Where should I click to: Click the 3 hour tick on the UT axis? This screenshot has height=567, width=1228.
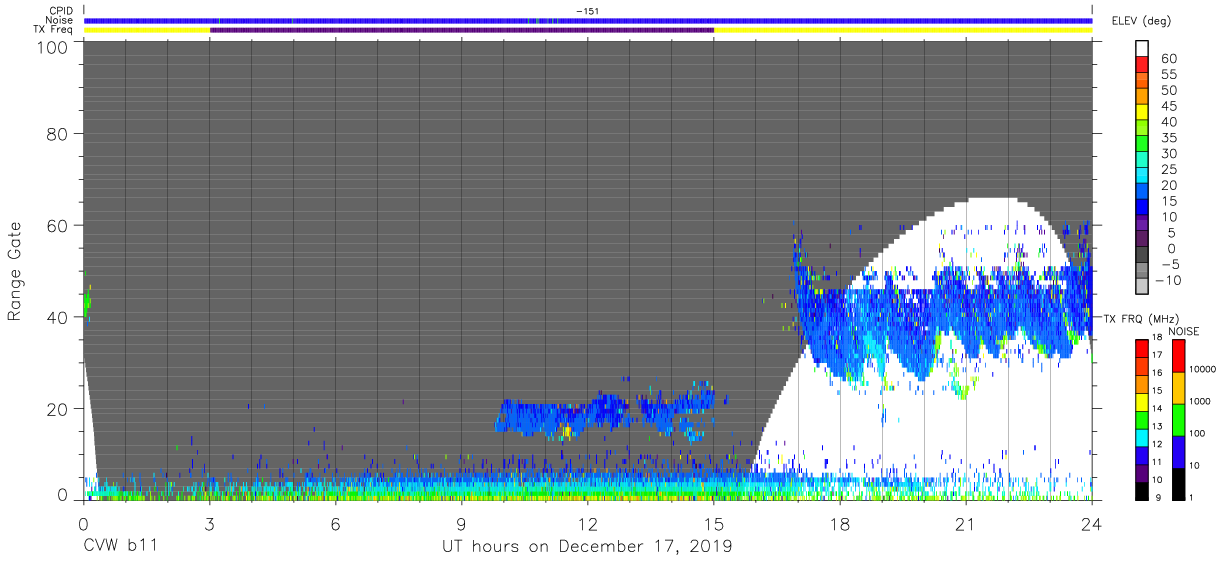pyautogui.click(x=210, y=523)
